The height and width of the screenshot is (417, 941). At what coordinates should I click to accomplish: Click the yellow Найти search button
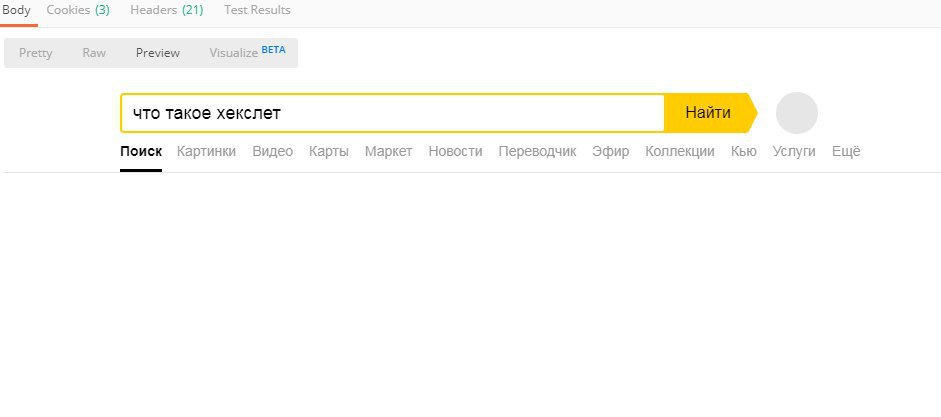pos(710,113)
